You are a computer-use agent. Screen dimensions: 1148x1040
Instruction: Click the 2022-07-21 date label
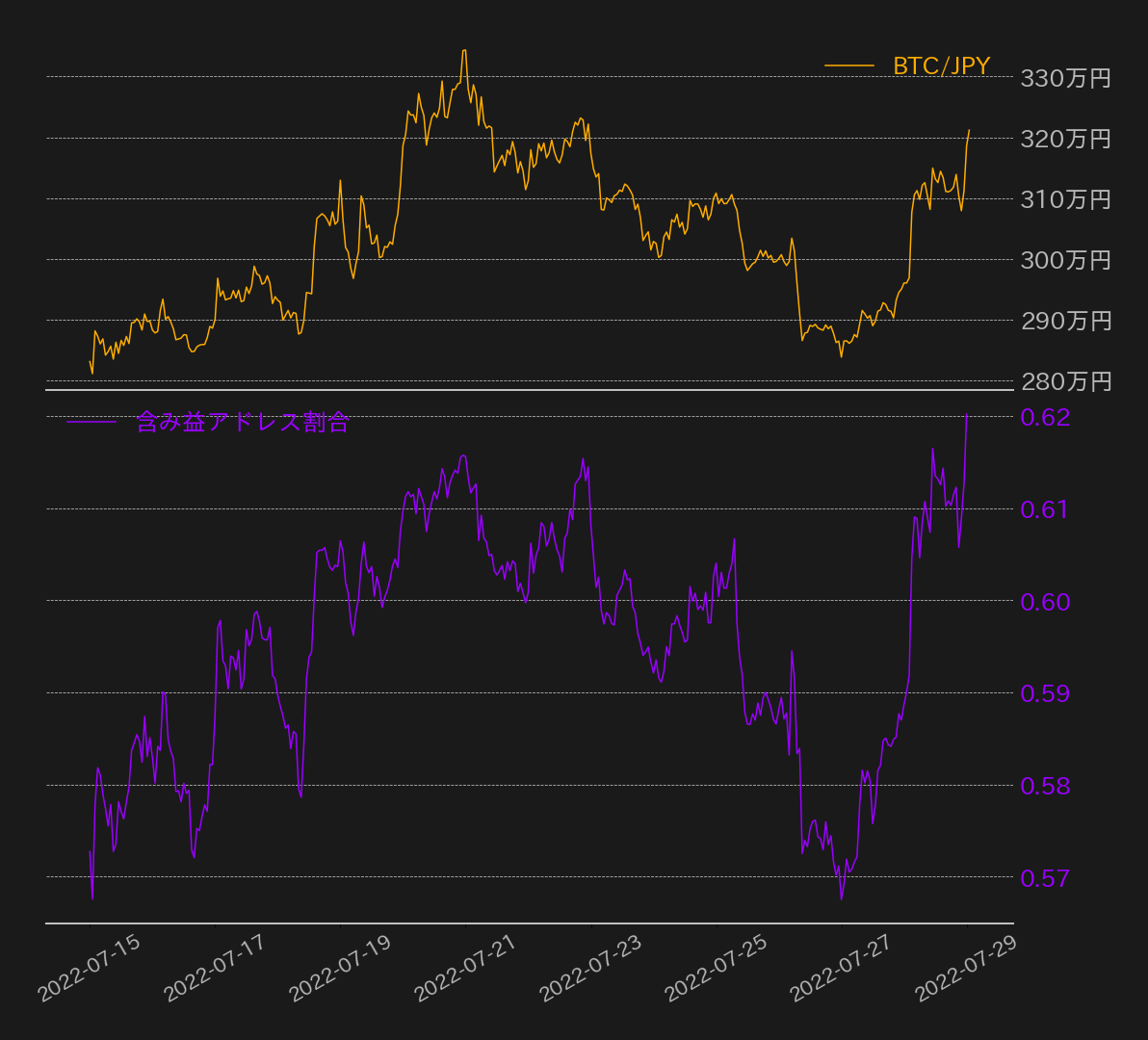point(465,968)
